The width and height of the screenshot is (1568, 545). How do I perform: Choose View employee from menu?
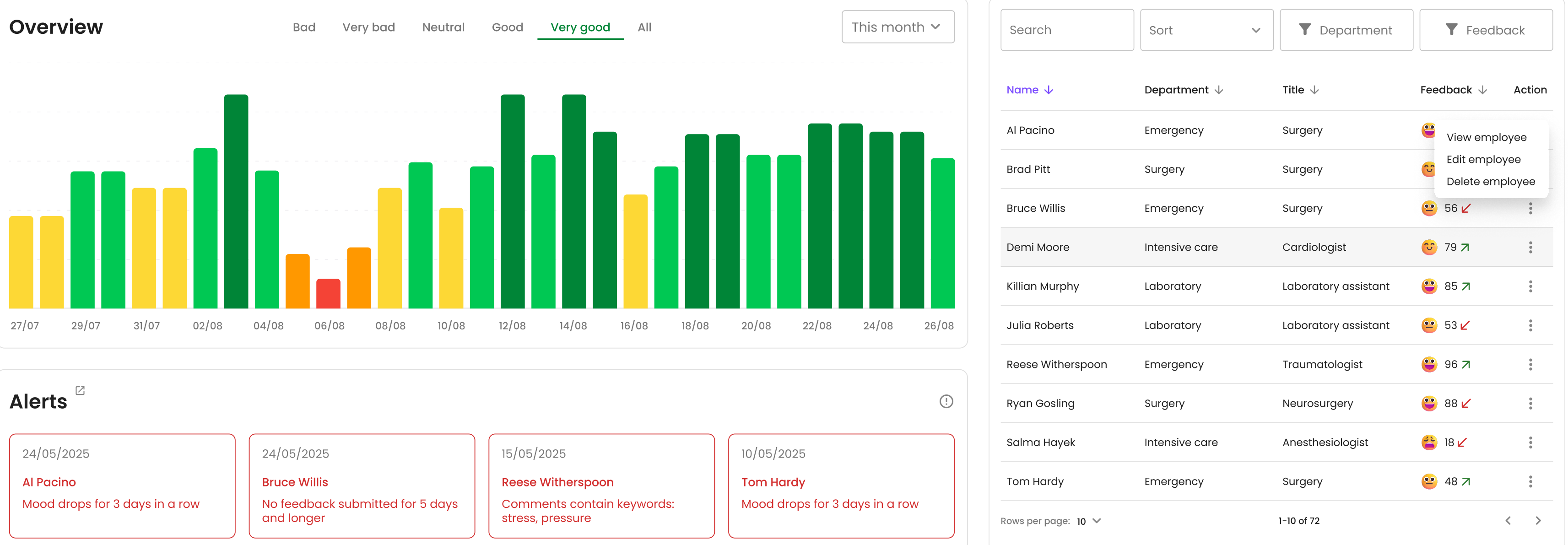pos(1486,137)
